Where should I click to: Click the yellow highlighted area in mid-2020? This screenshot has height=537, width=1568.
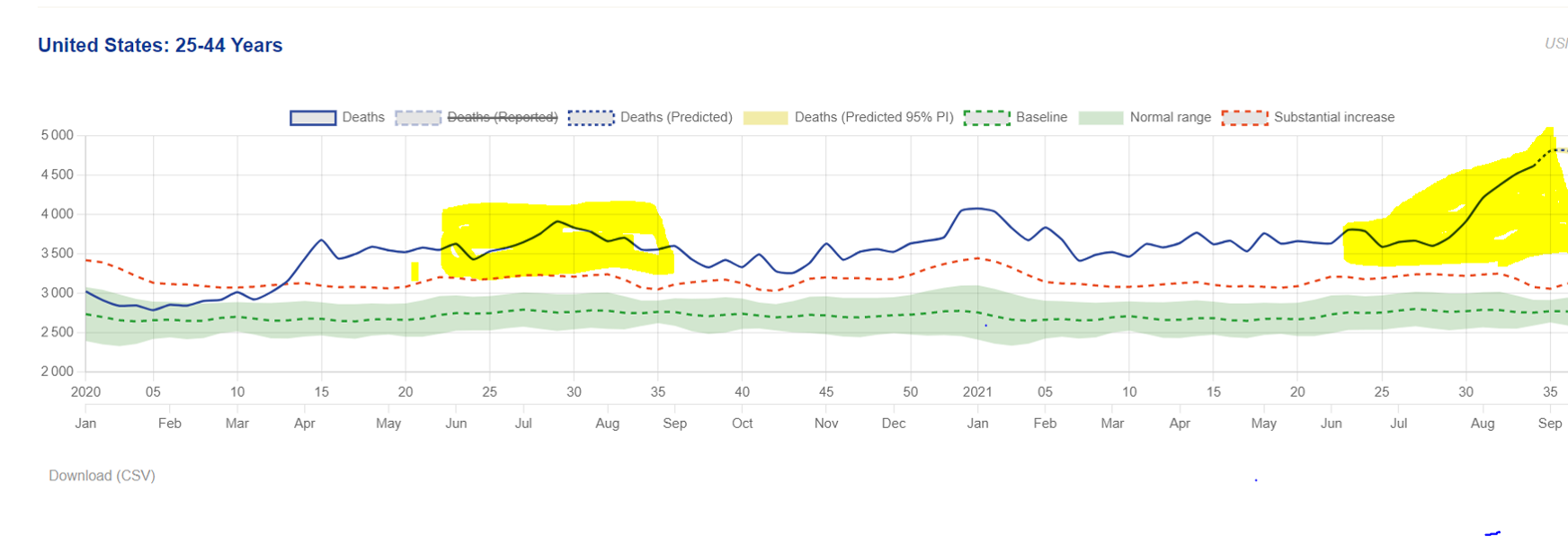click(557, 238)
